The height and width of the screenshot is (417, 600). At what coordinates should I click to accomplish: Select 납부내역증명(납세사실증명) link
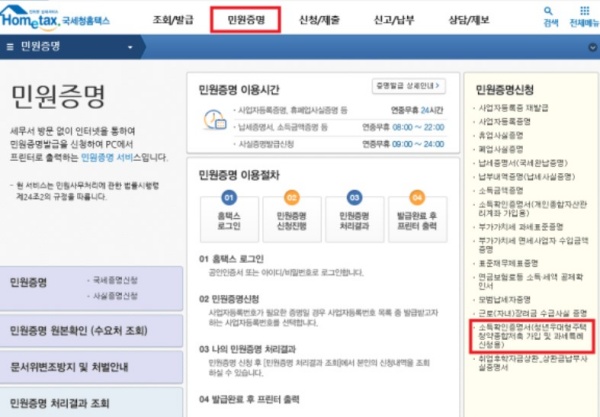click(527, 177)
